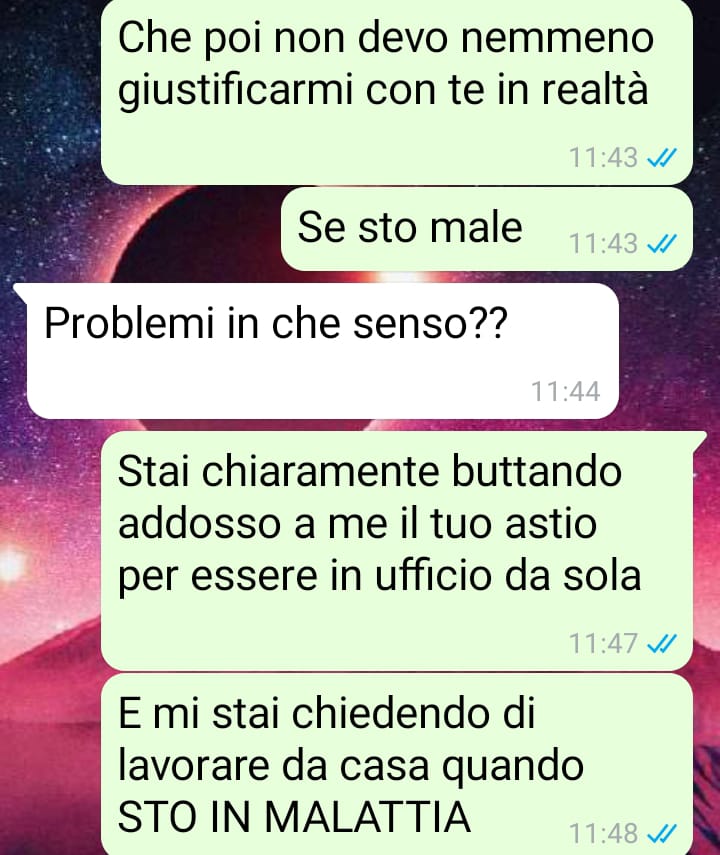Tap the 11:47 timestamp
The height and width of the screenshot is (855, 720).
pyautogui.click(x=603, y=643)
